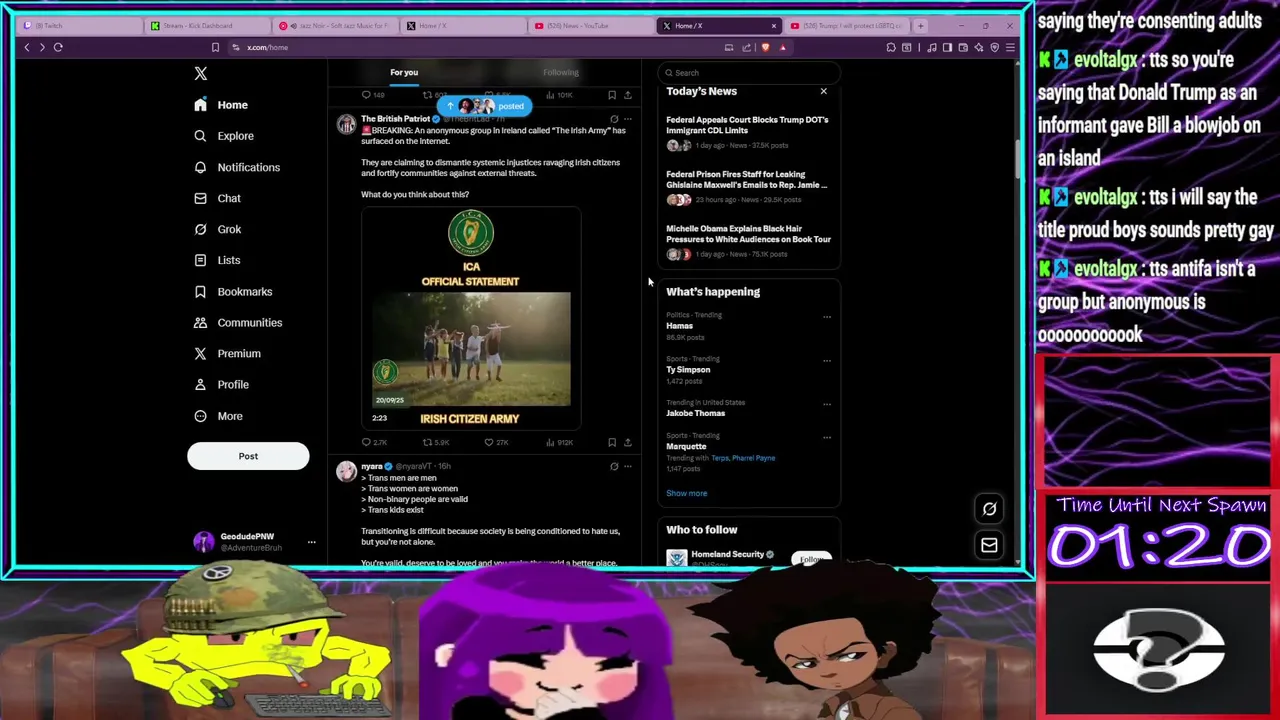
Task: Open nyara's profile avatar
Action: tap(346, 472)
